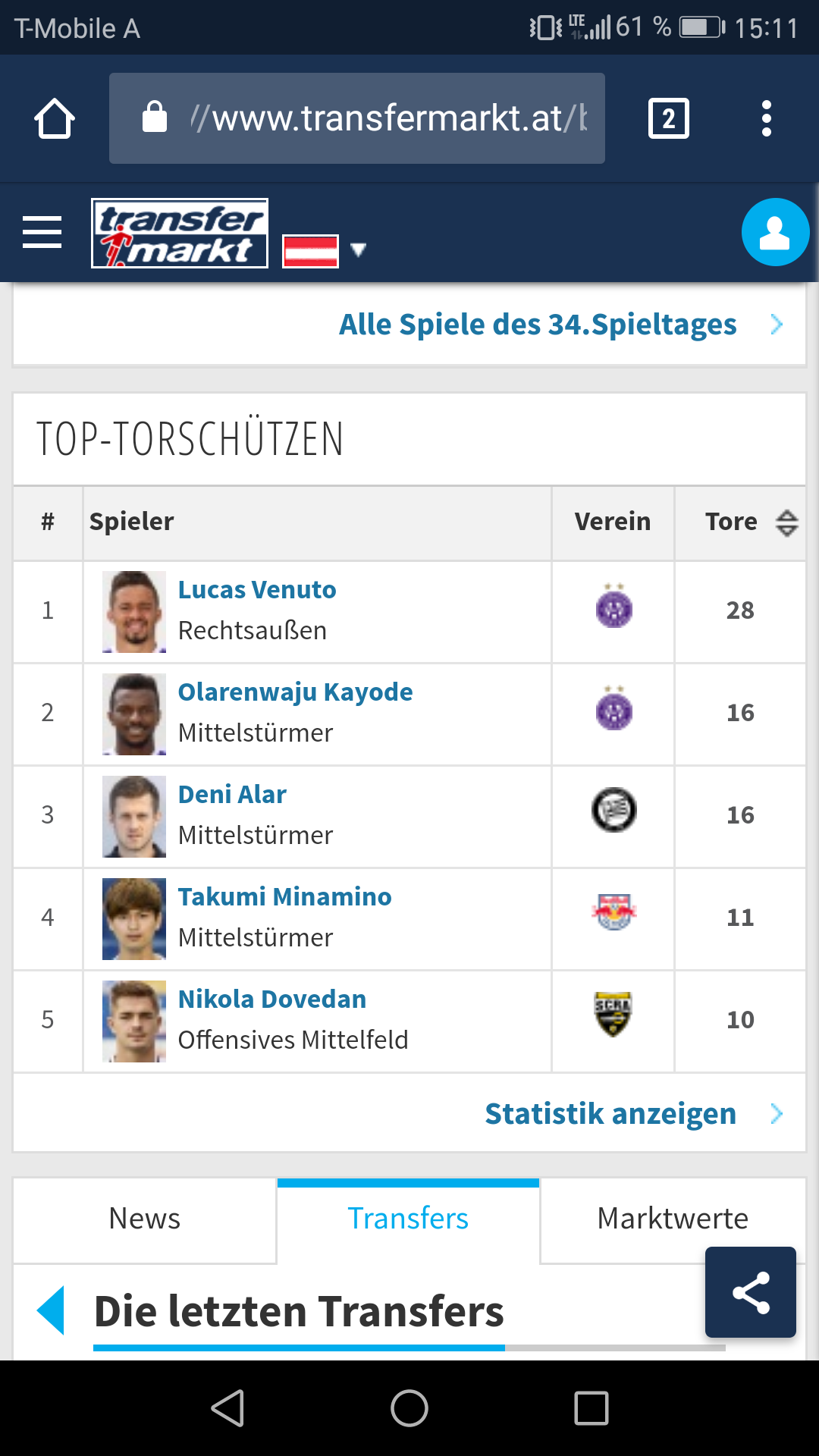The width and height of the screenshot is (819, 1456).
Task: Tap the Transfermarkt logo
Action: tap(180, 233)
